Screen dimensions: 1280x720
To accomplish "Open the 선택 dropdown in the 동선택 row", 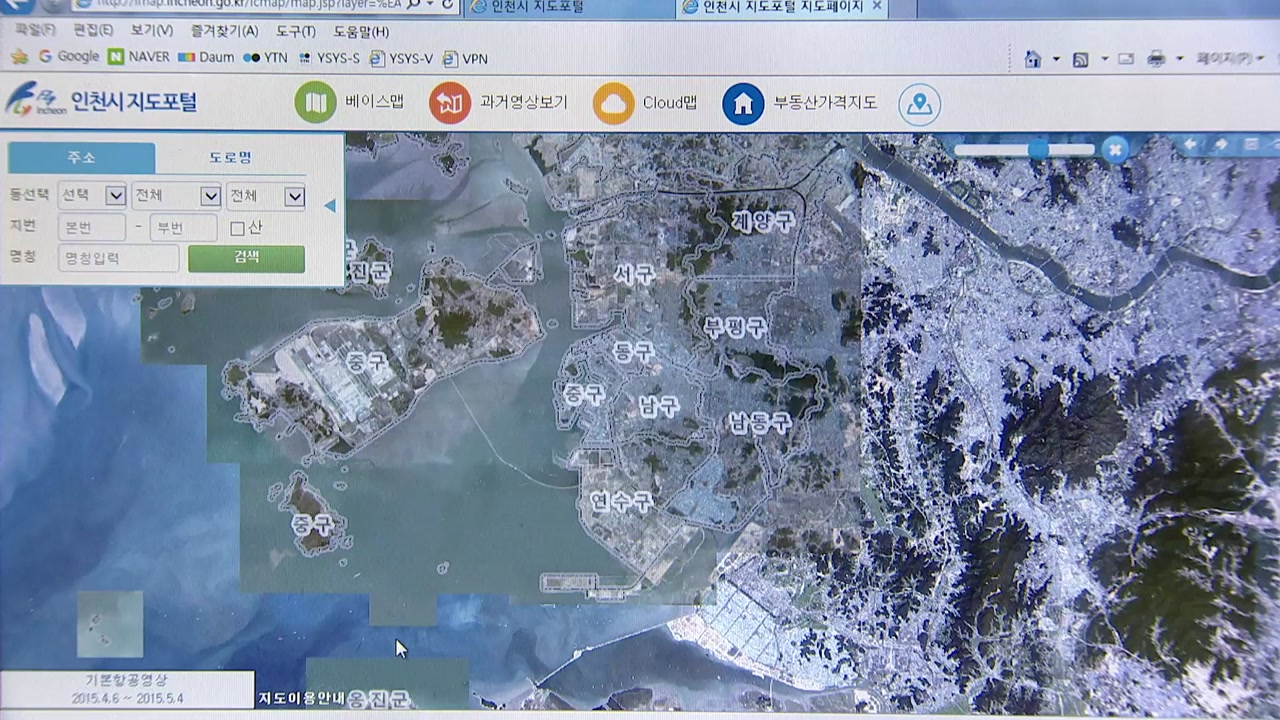I will [x=92, y=196].
